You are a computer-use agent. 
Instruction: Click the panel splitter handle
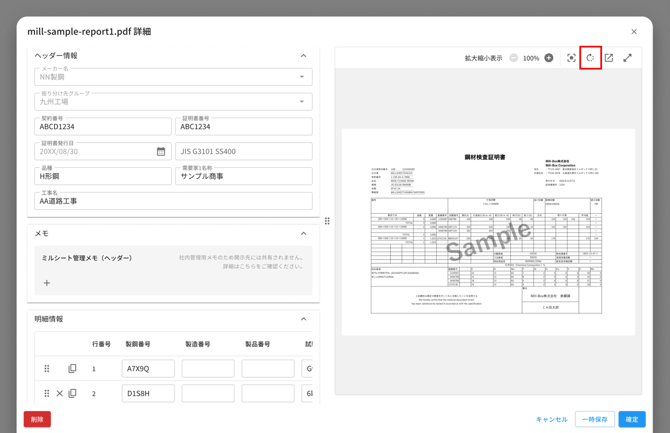327,221
